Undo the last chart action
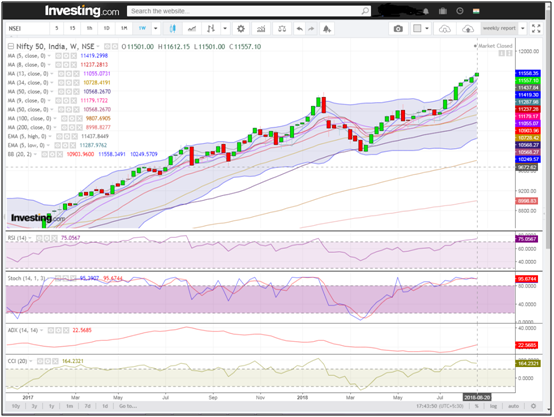Screen dimensions: 554x417 (300, 29)
